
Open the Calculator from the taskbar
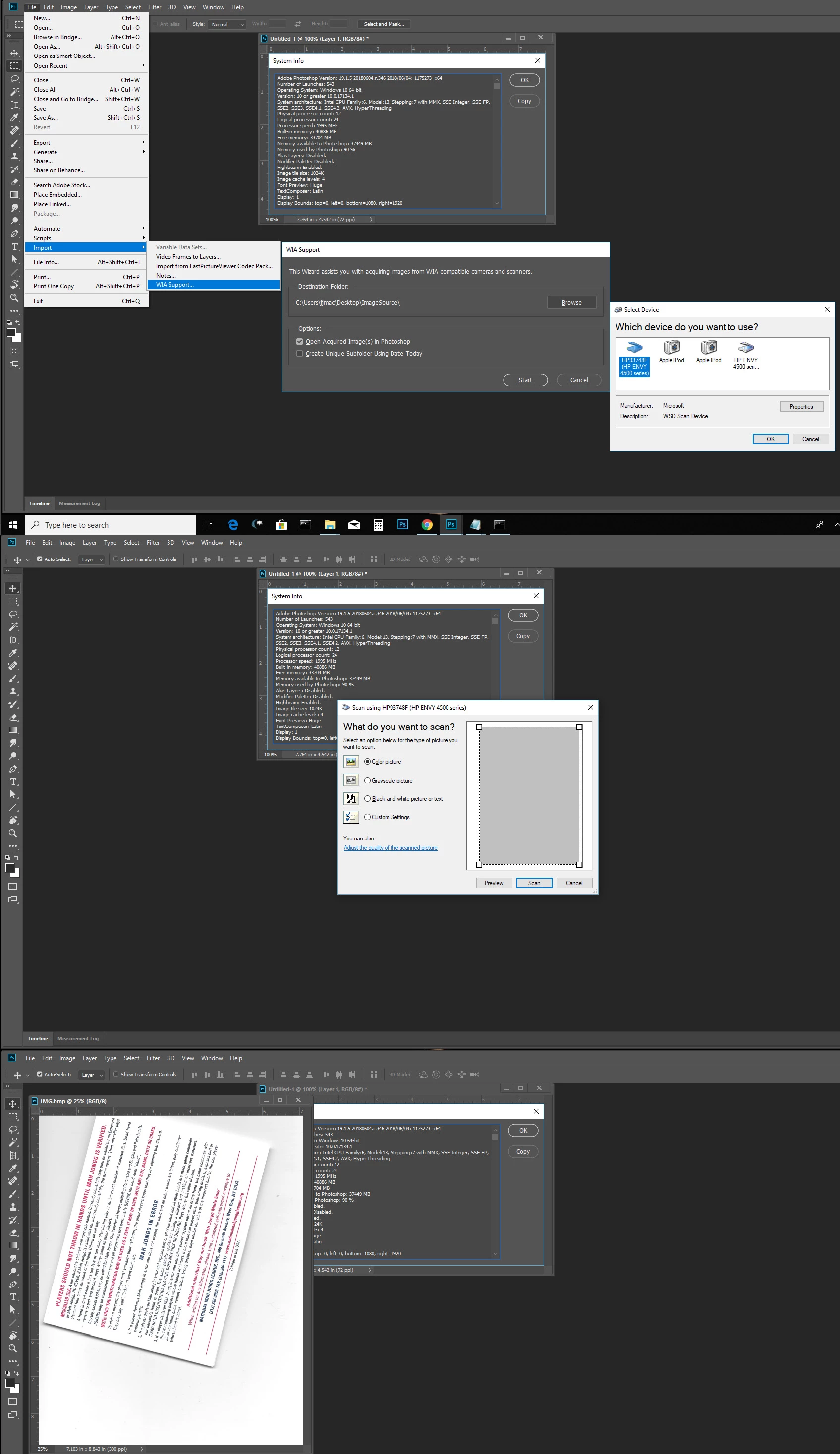click(379, 524)
